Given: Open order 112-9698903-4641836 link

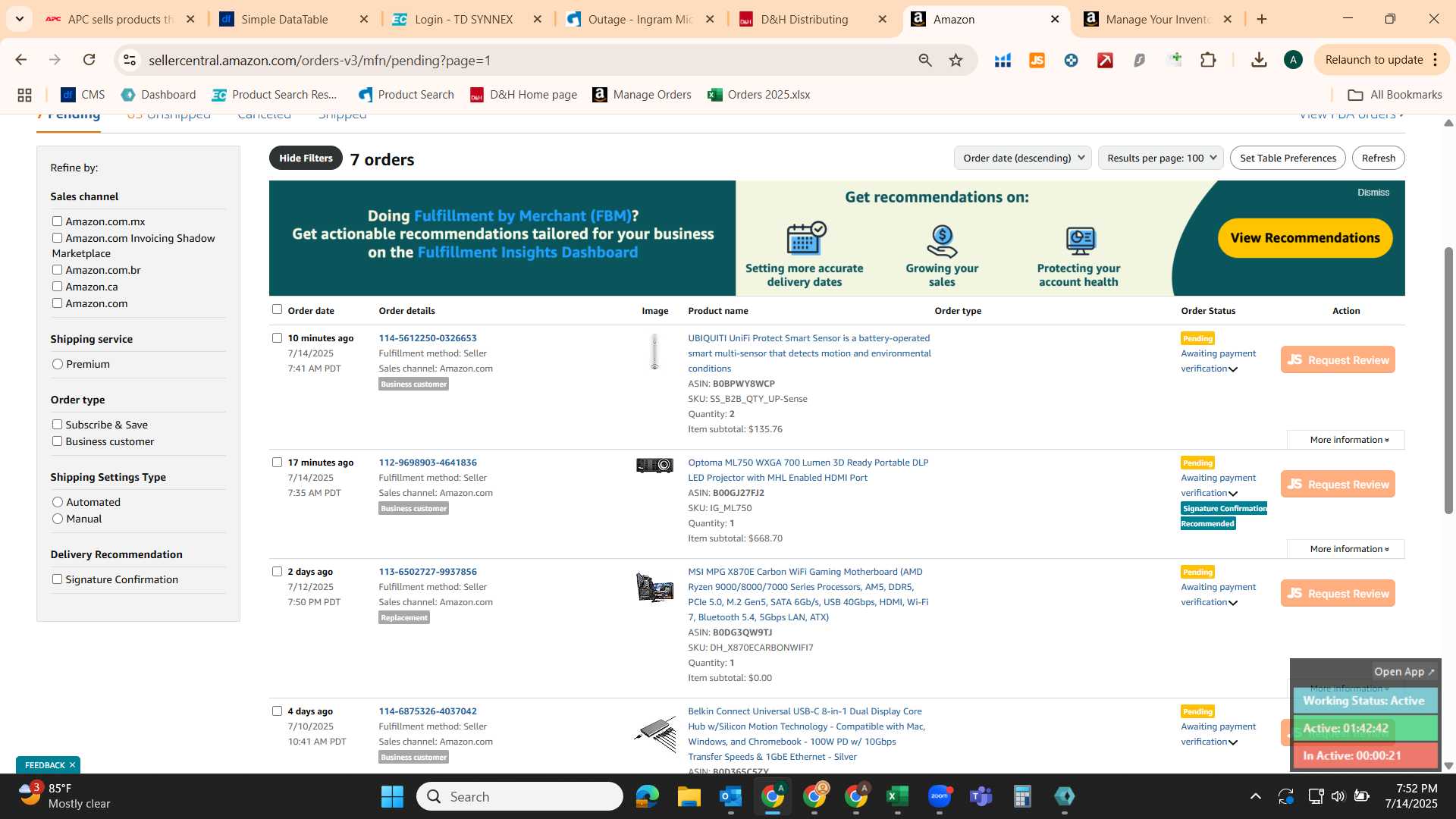Looking at the screenshot, I should tap(428, 463).
